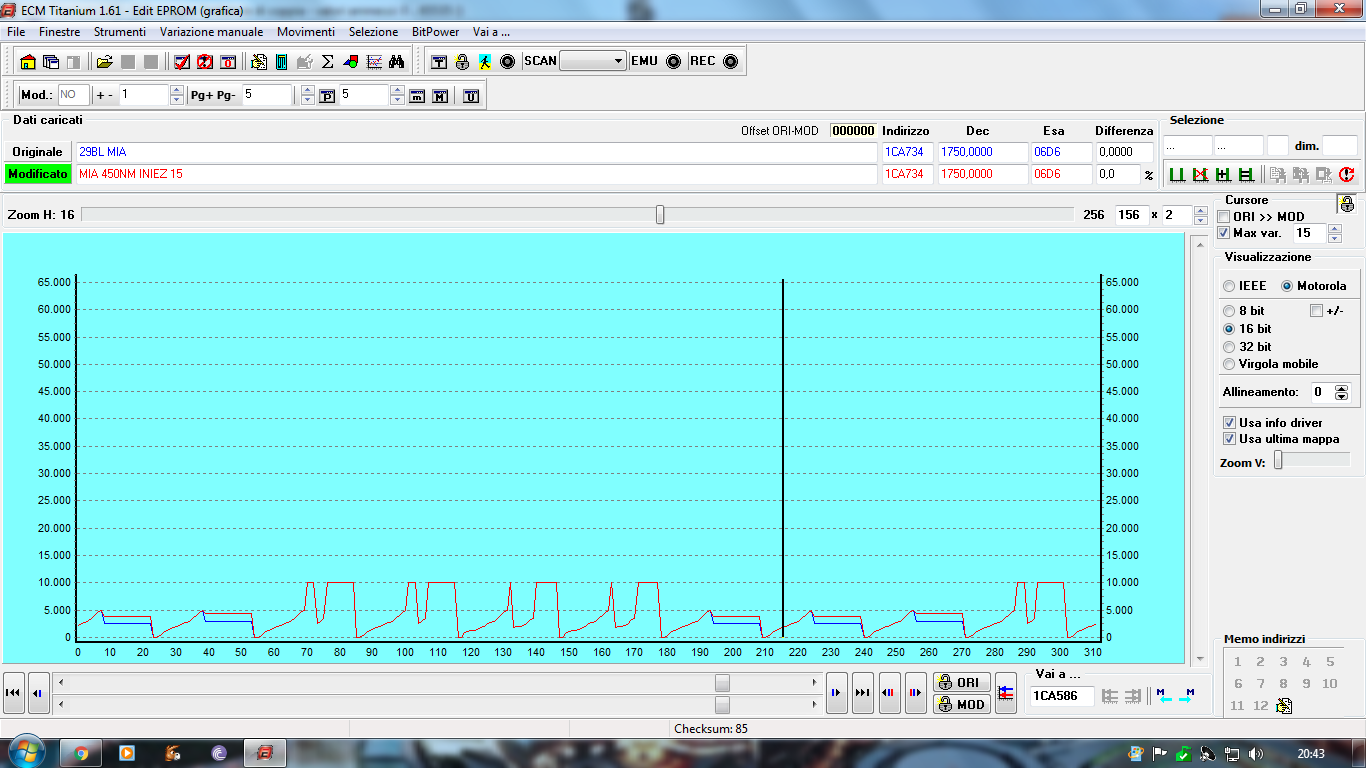The width and height of the screenshot is (1366, 768).
Task: Click the Vai a address input field
Action: (1062, 696)
